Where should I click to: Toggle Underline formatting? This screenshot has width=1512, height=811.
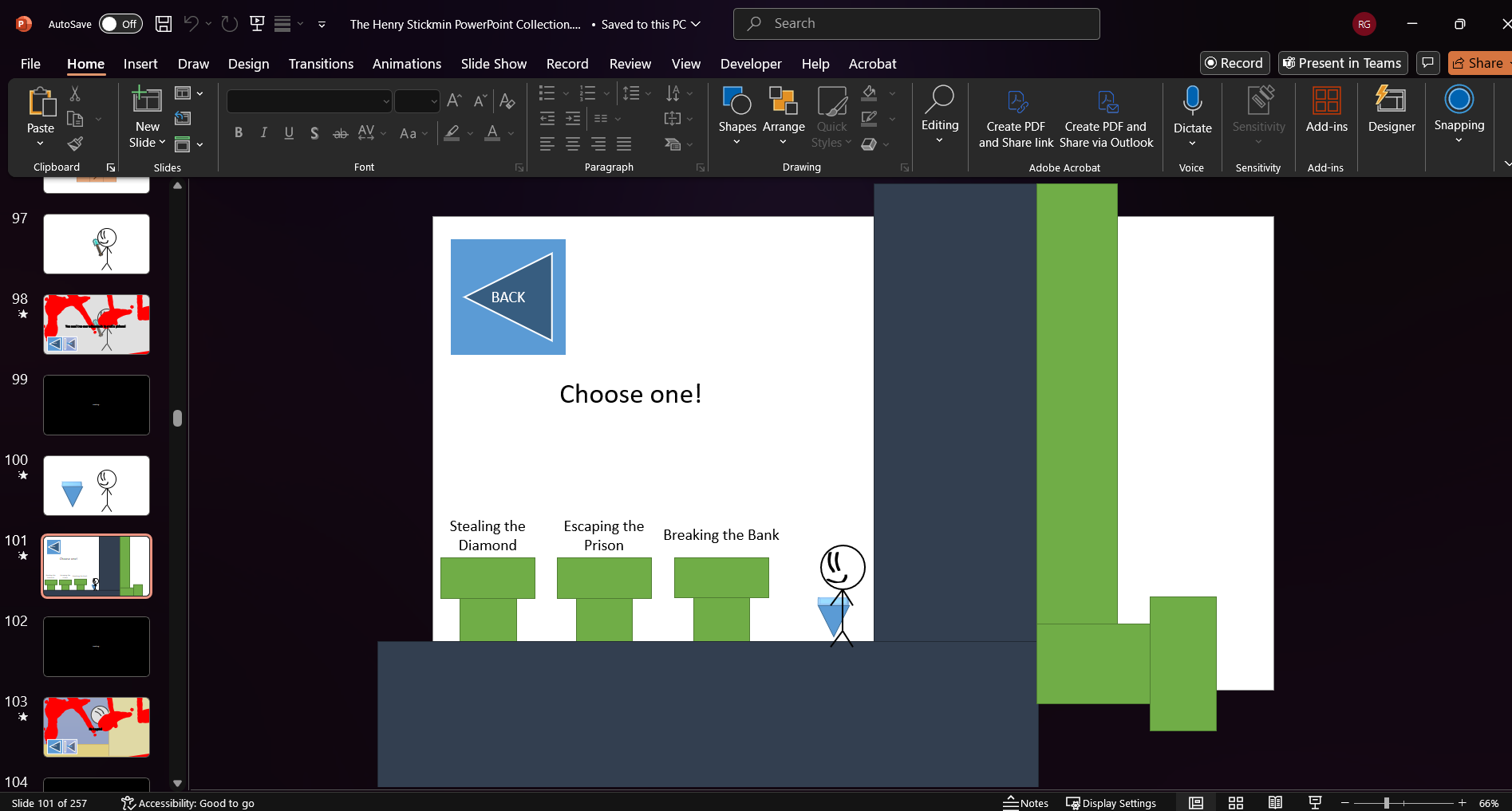coord(289,133)
